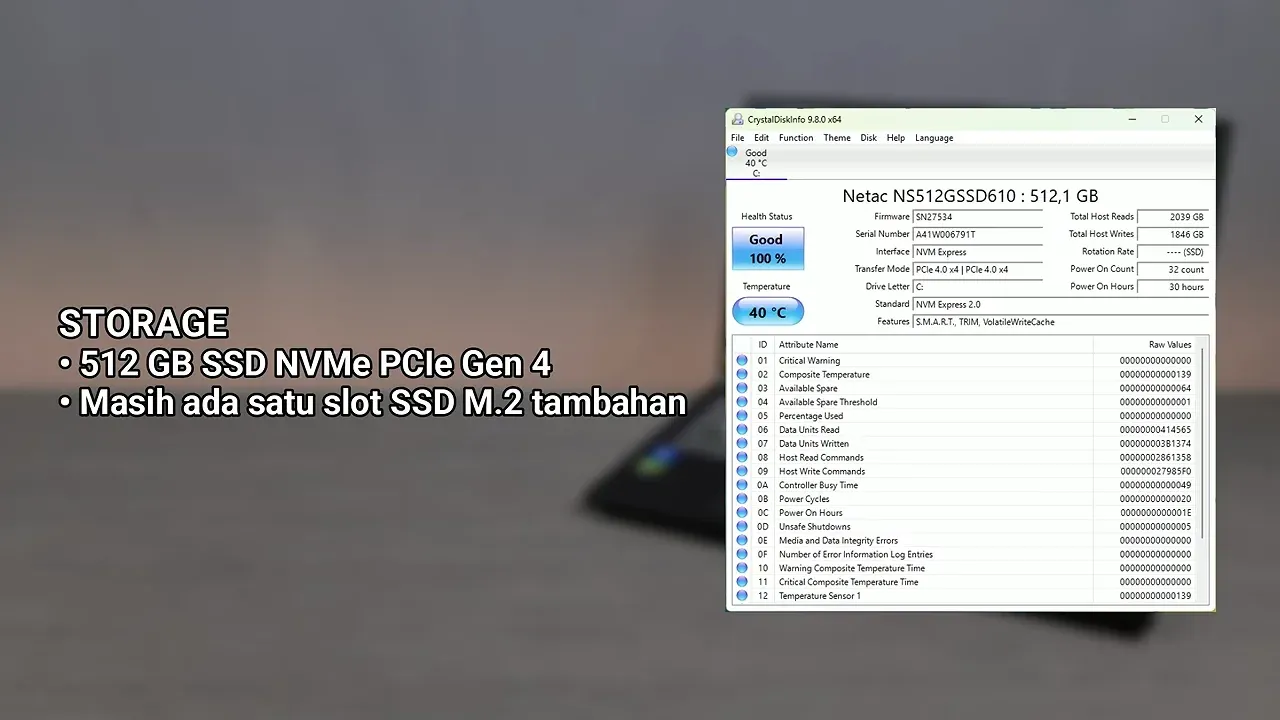This screenshot has width=1280, height=720.
Task: Click the status icon for Media and Data Integrity Errors
Action: (742, 541)
